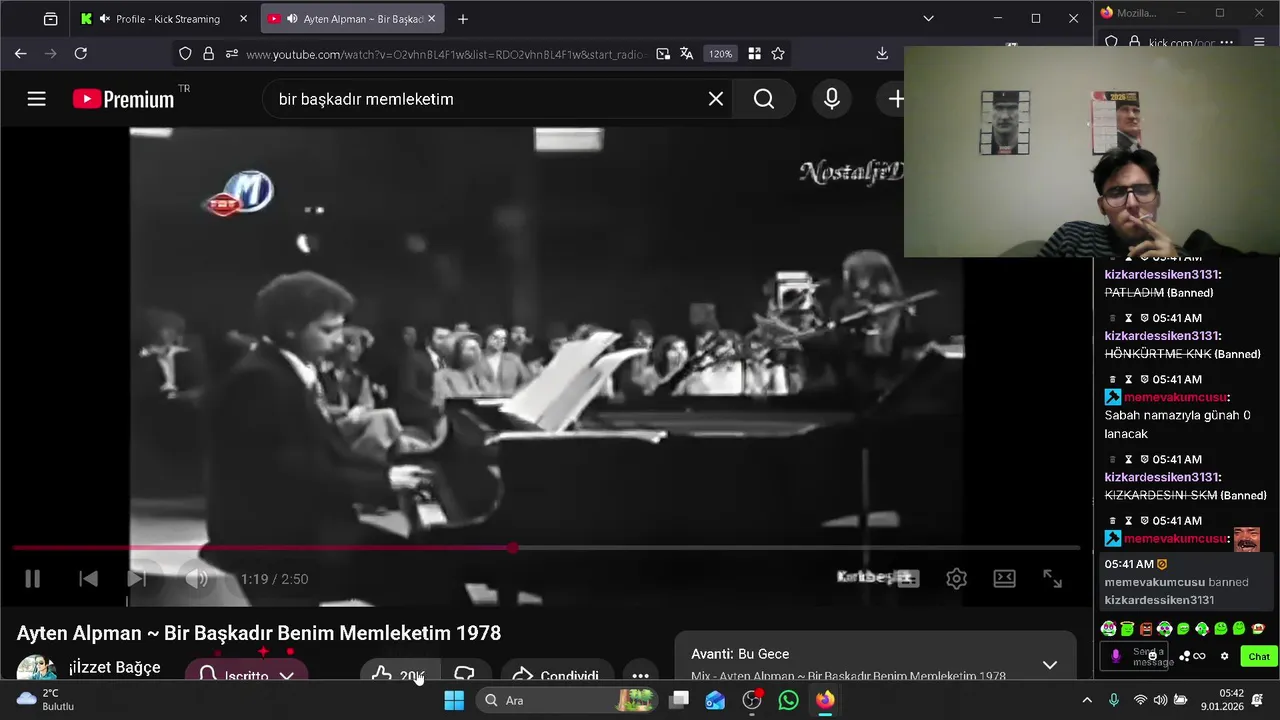The height and width of the screenshot is (720, 1280).
Task: Go to YouTube Premium home logo
Action: (124, 99)
